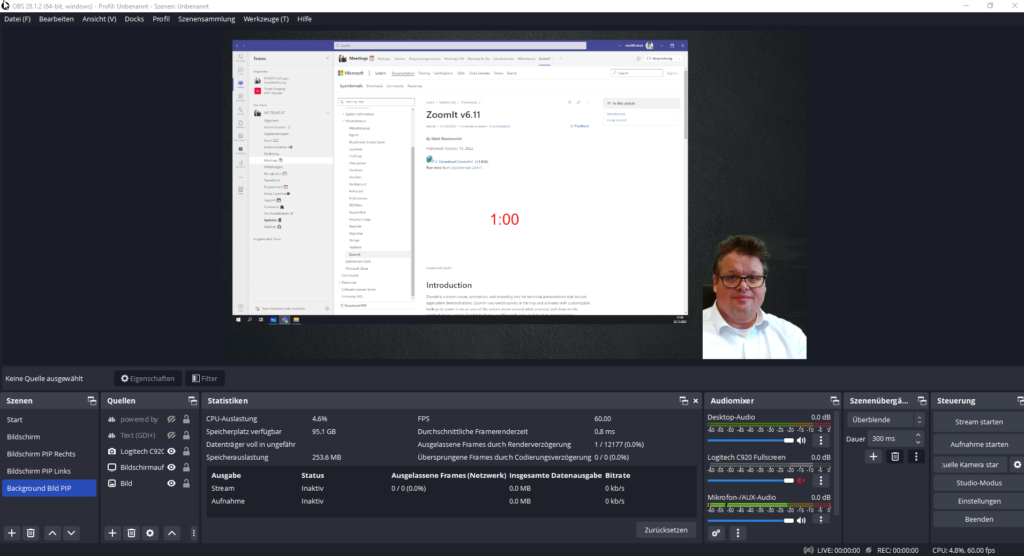This screenshot has width=1024, height=556.
Task: Open the Audiomixer menu (three dots beside the gear)
Action: point(738,533)
